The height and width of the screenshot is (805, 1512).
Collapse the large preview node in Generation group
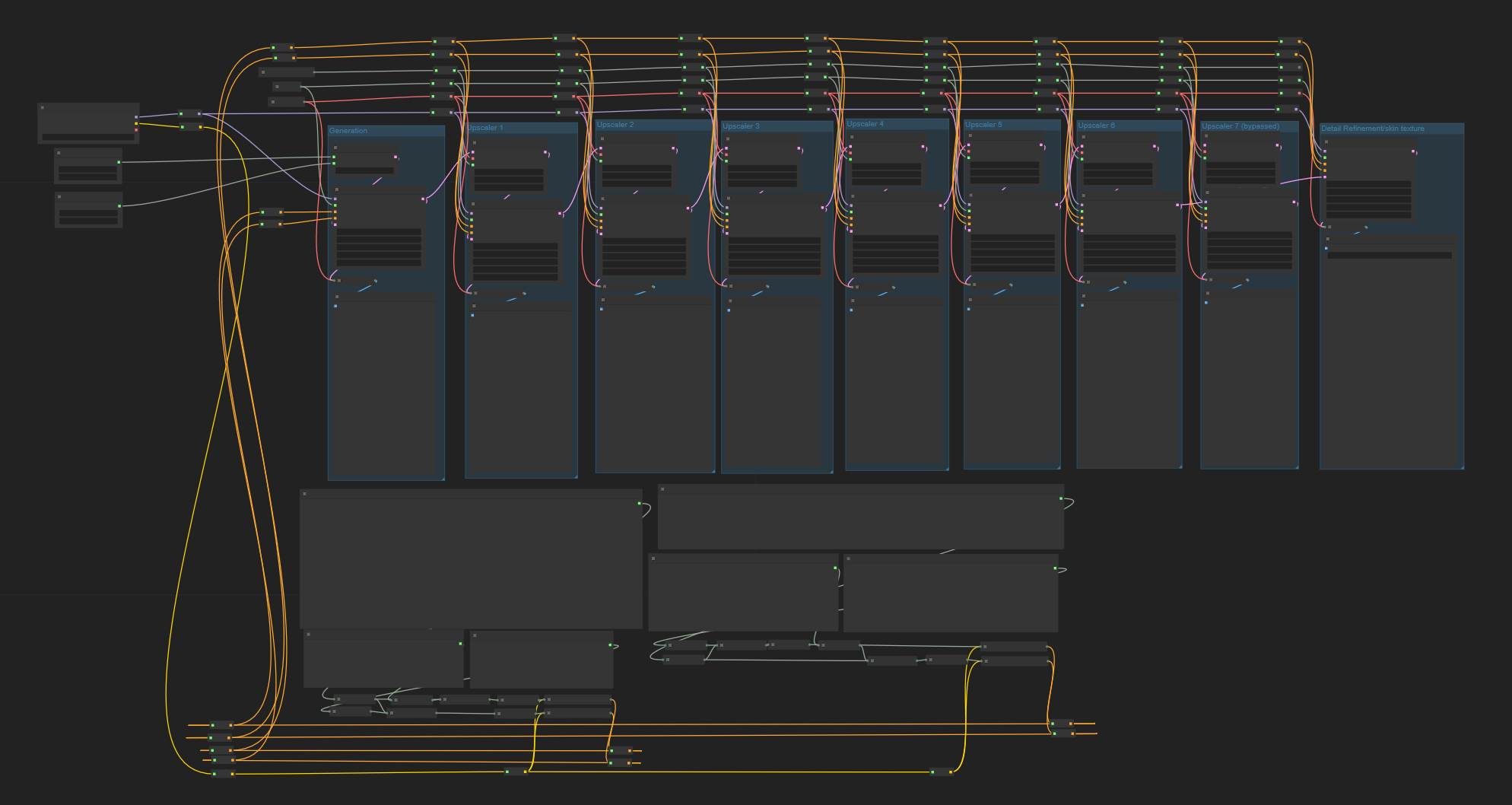[337, 297]
